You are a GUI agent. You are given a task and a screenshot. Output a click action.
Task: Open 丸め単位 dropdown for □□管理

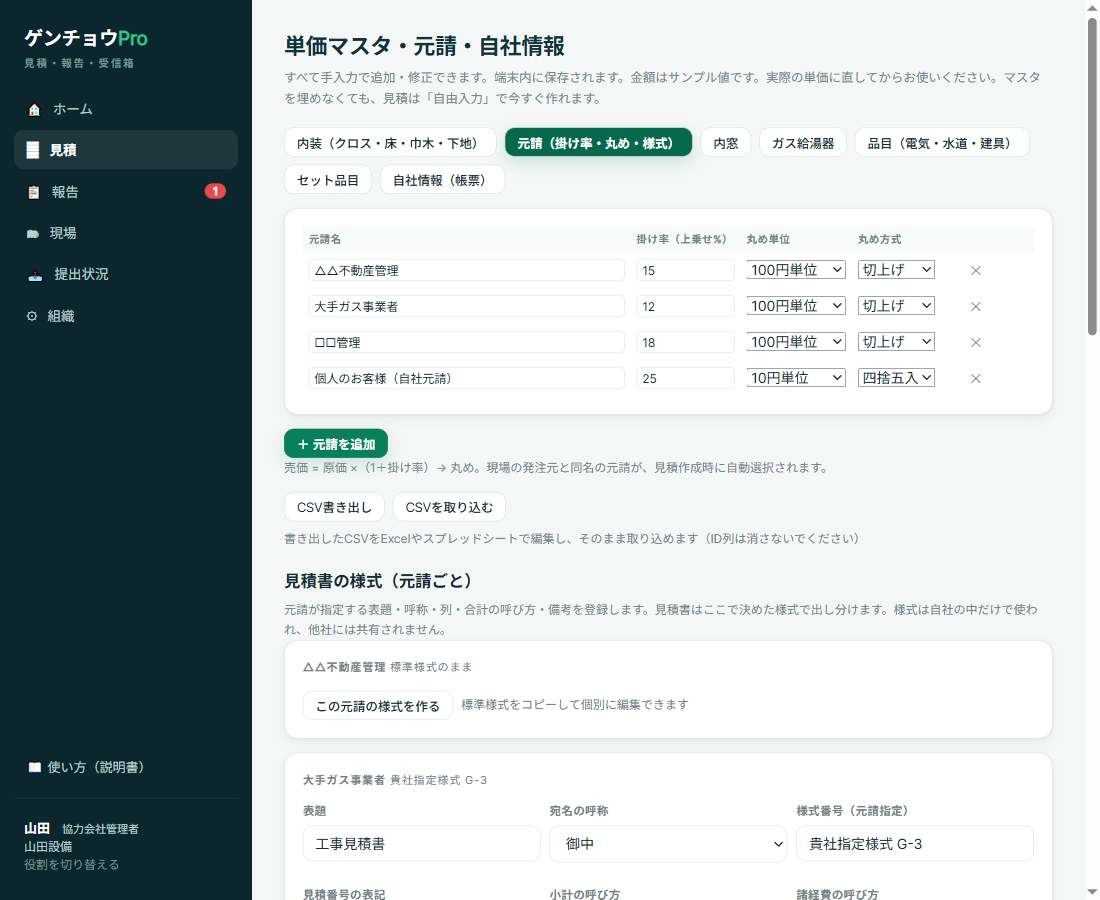click(796, 342)
